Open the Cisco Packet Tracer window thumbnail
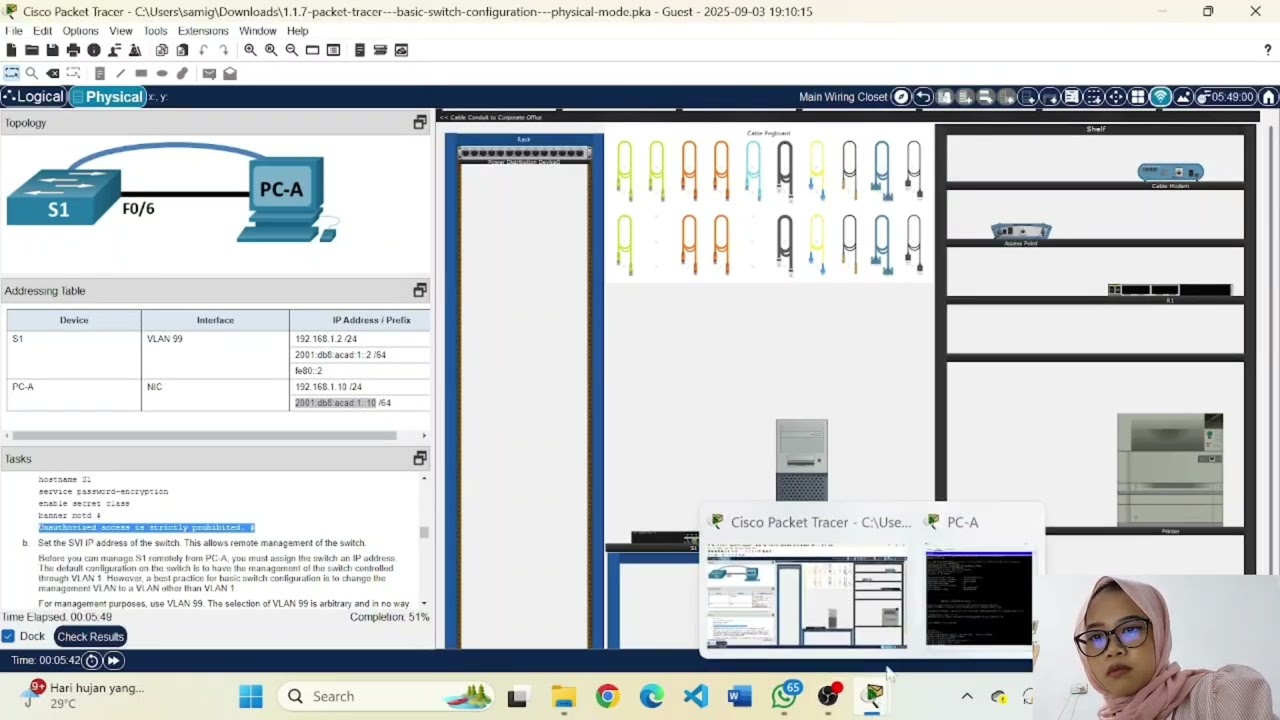The height and width of the screenshot is (720, 1280). click(807, 597)
